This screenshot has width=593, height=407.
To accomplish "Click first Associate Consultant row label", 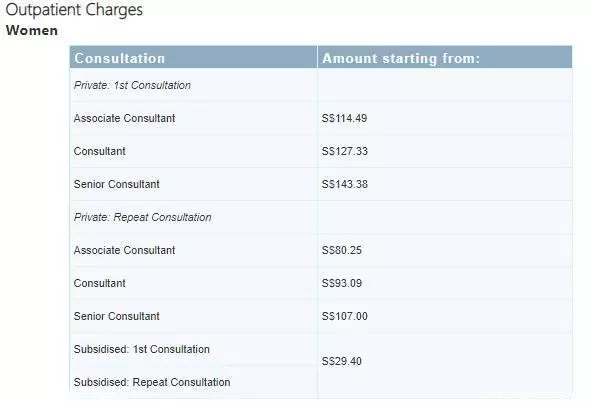I will tap(124, 118).
